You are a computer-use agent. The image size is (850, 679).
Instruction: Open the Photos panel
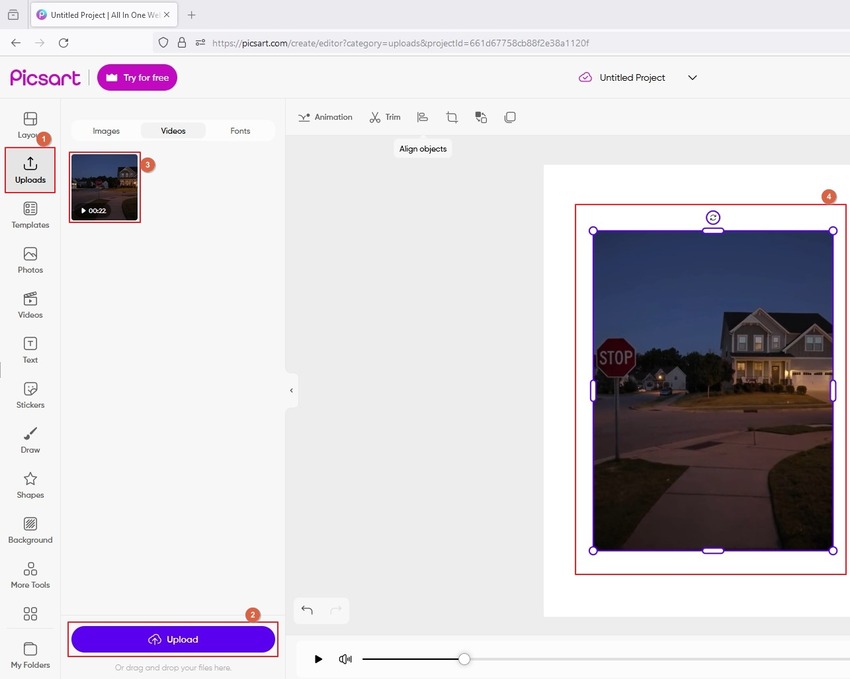tap(30, 260)
